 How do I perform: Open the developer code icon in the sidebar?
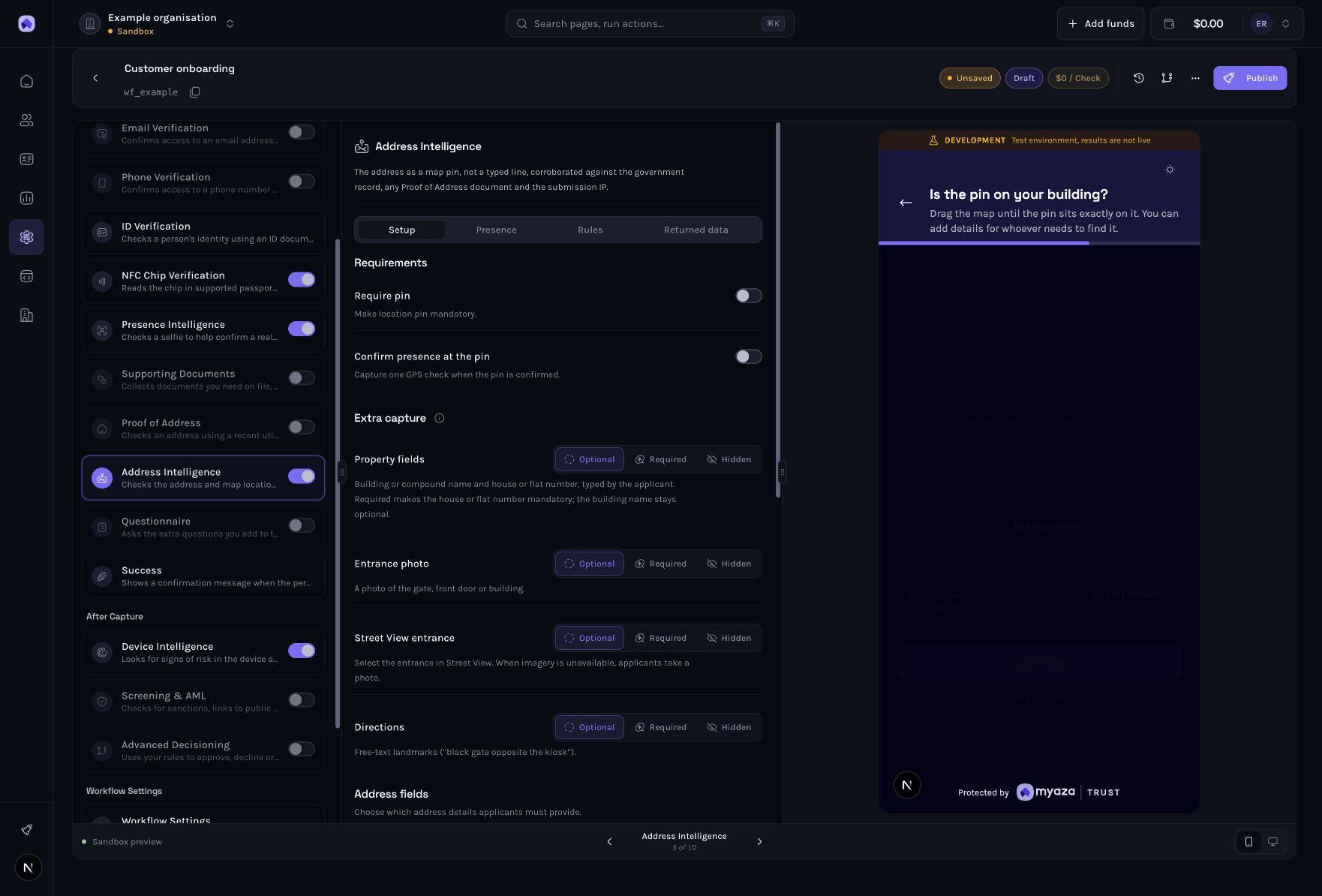pyautogui.click(x=26, y=276)
